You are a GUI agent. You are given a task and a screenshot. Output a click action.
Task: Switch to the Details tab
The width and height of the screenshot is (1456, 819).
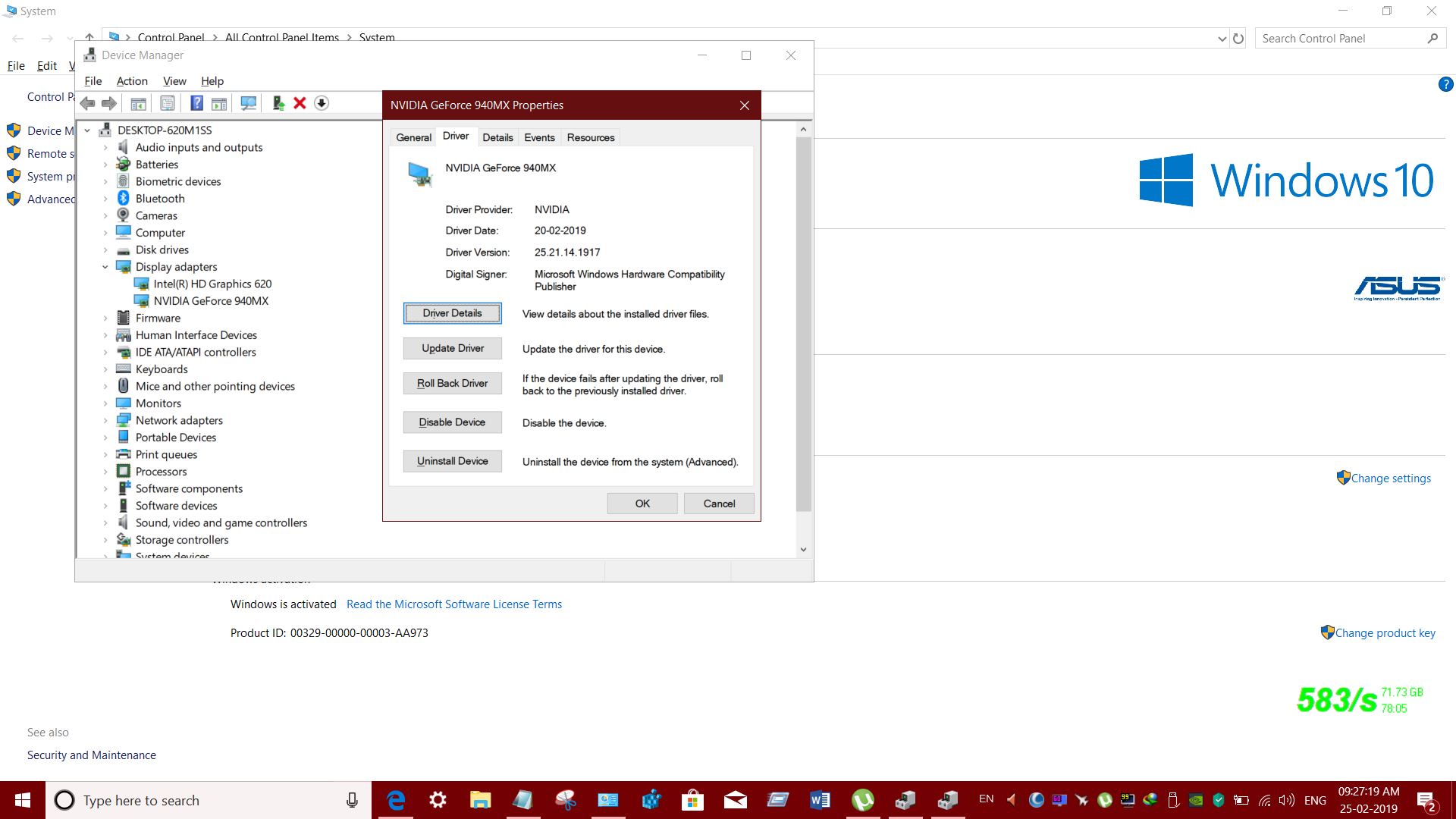[x=497, y=137]
